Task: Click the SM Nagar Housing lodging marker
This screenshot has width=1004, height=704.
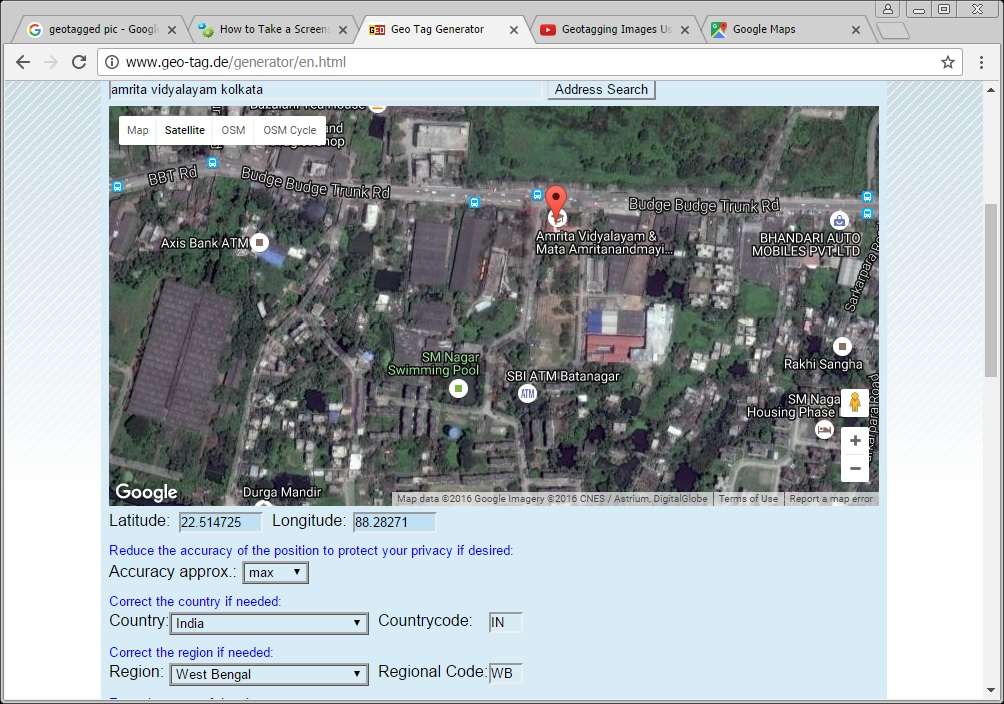Action: (x=824, y=429)
